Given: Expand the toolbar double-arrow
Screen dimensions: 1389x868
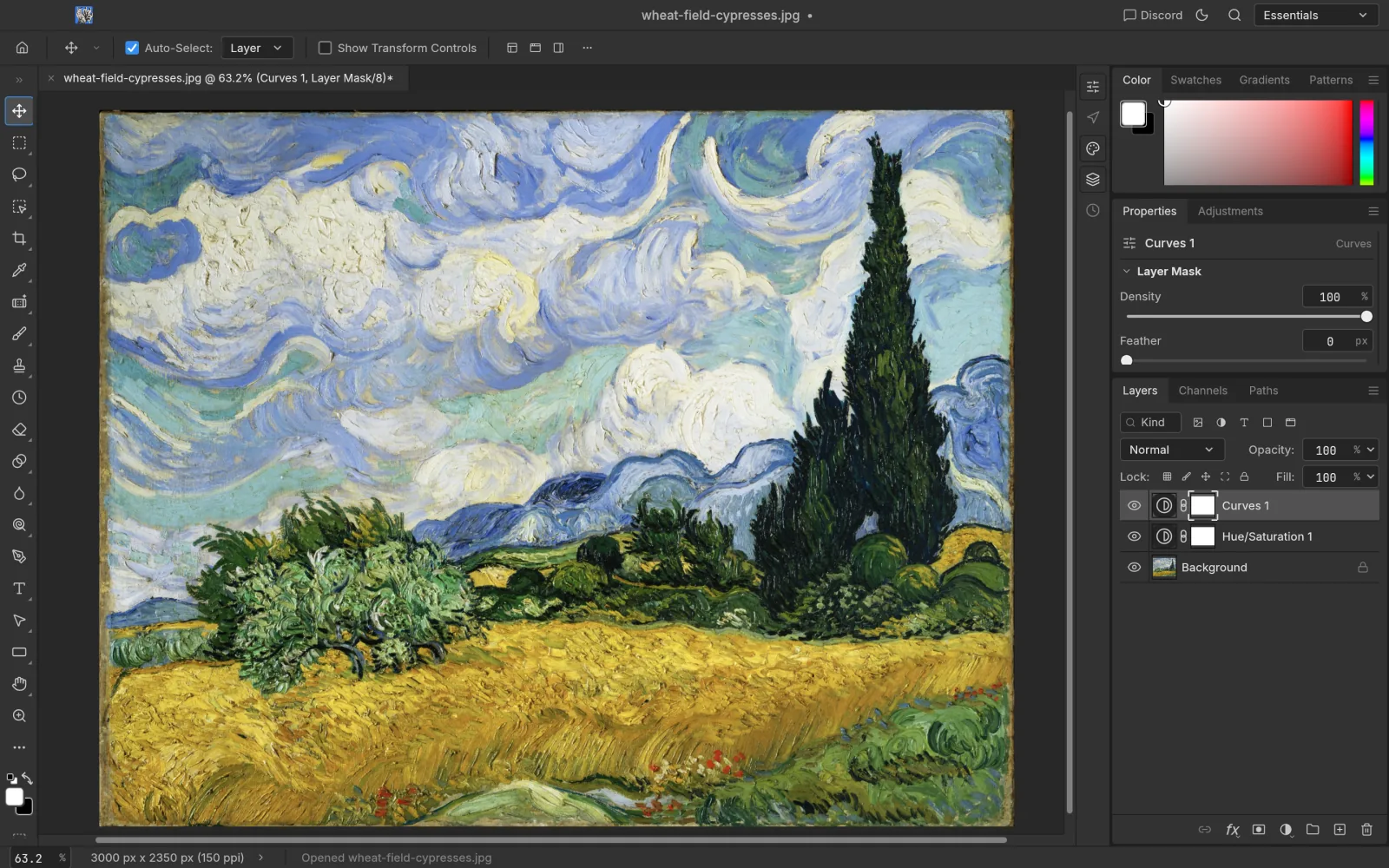Looking at the screenshot, I should coord(19,80).
